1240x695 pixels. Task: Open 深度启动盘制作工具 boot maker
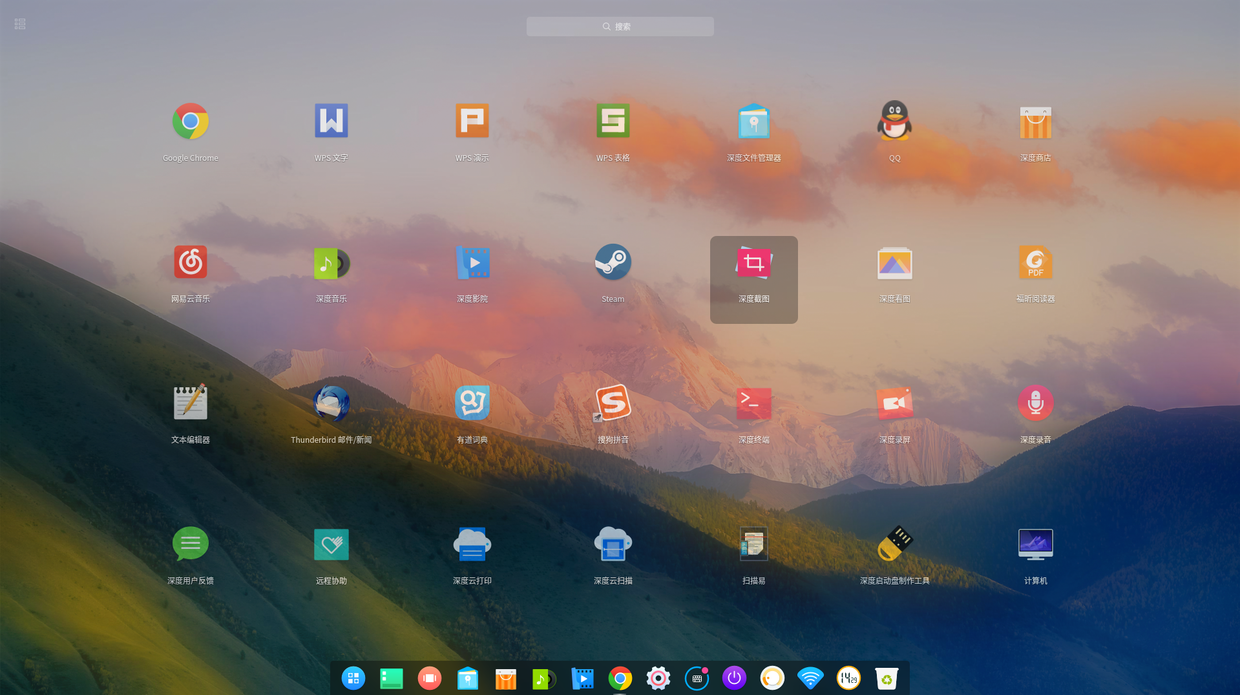click(895, 544)
